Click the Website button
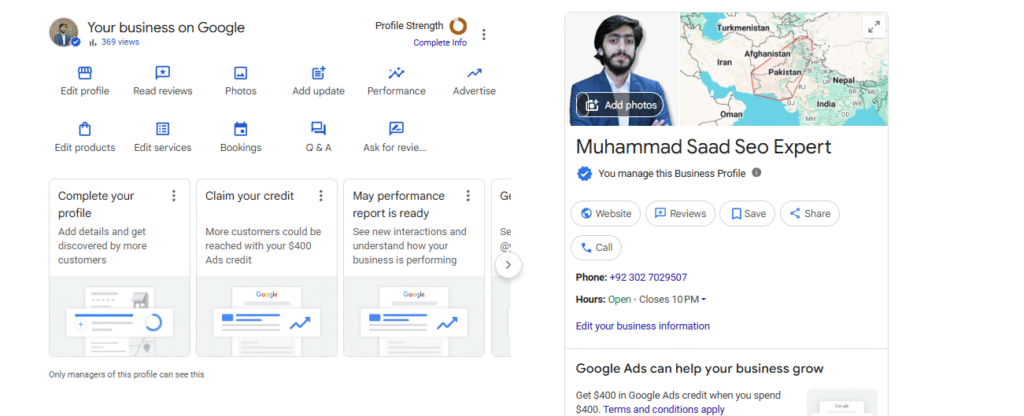This screenshot has width=1024, height=416. click(x=606, y=214)
